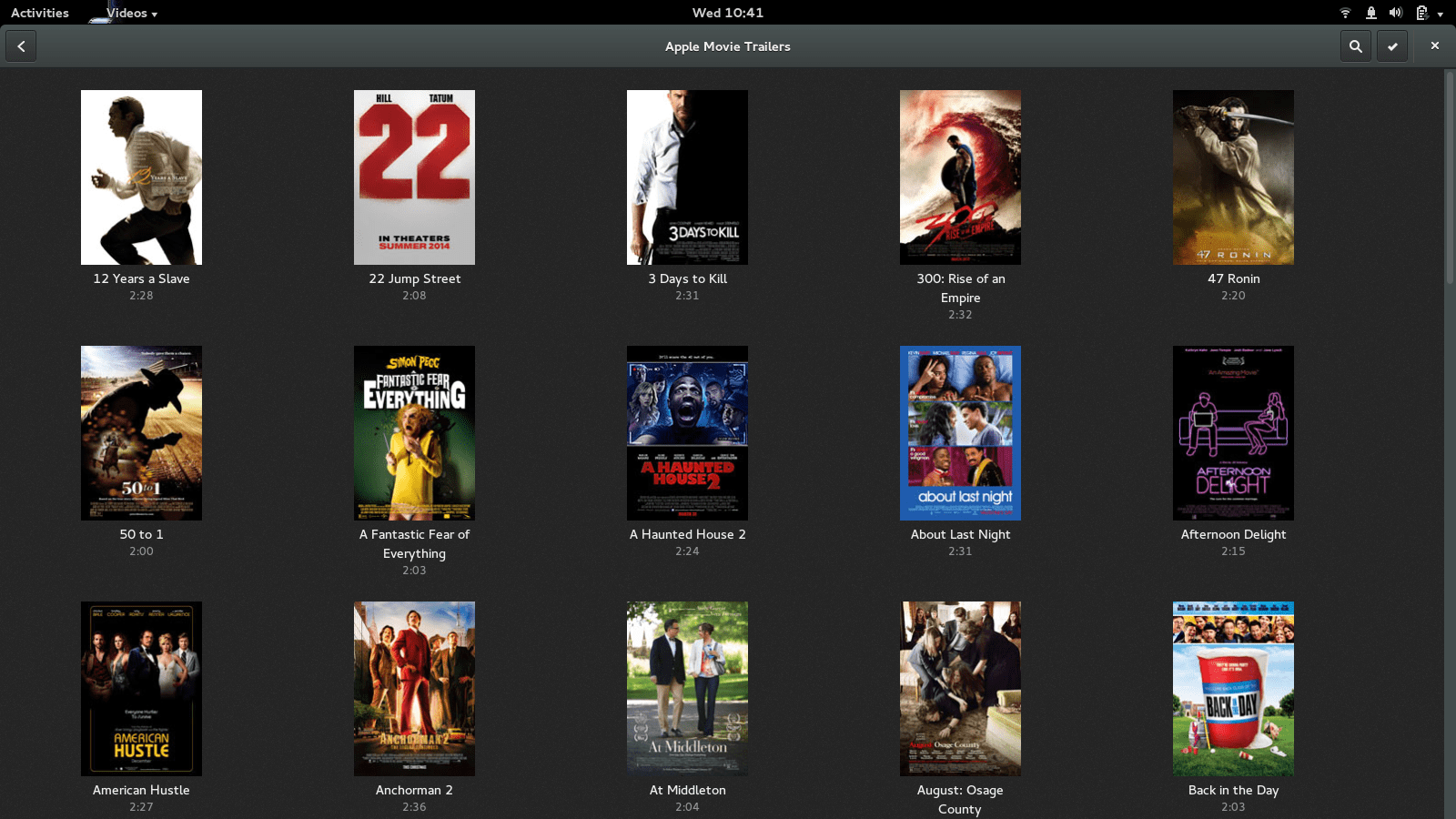Open search with the magnifier icon
This screenshot has width=1456, height=819.
1355,46
